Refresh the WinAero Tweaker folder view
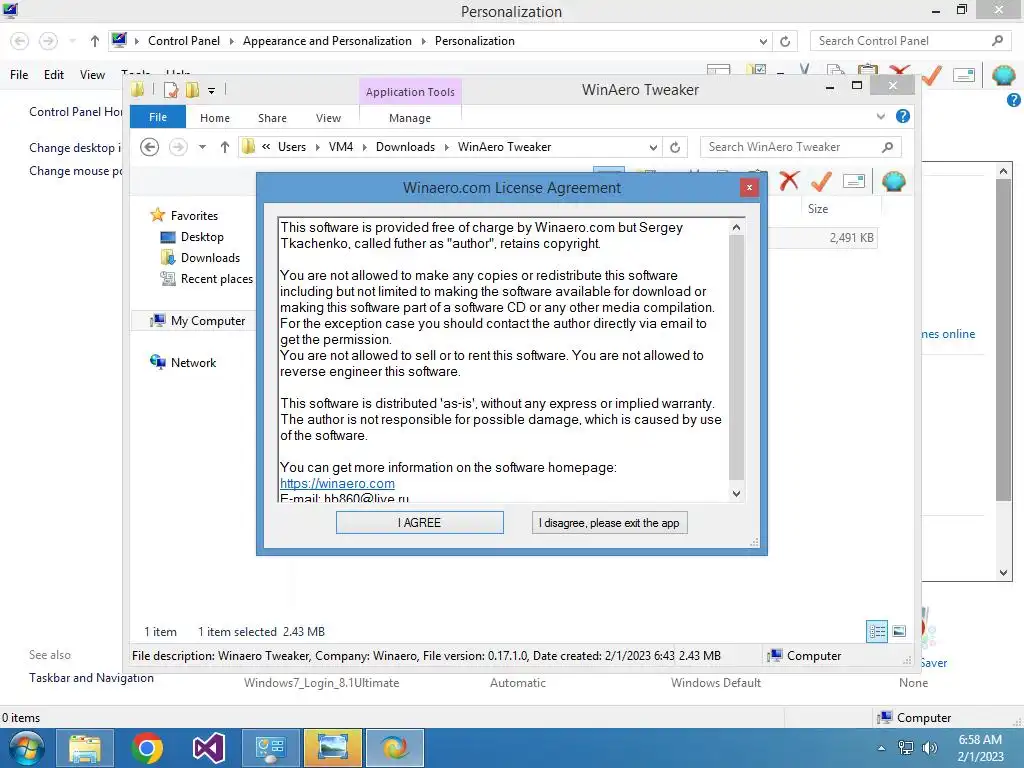 (x=675, y=148)
